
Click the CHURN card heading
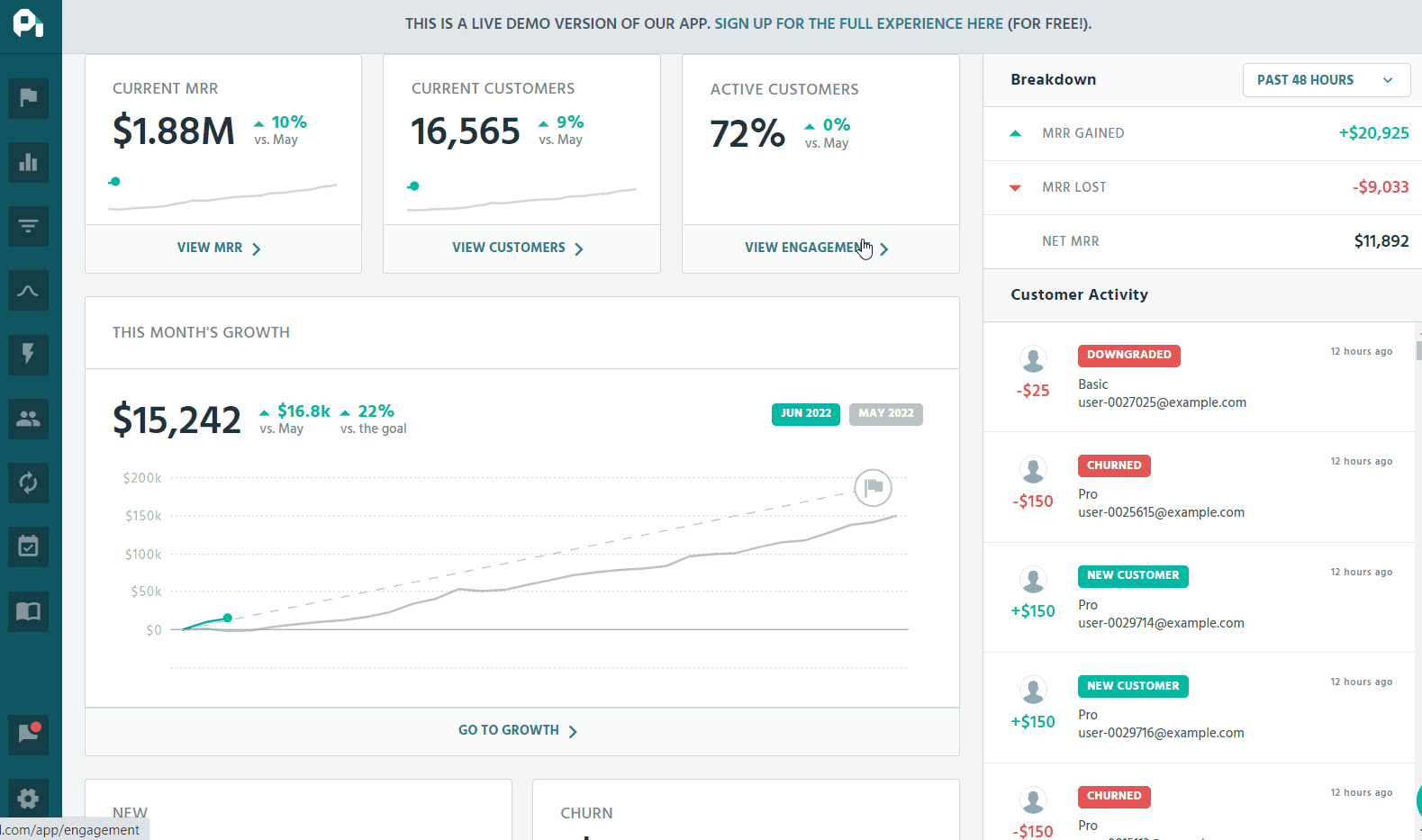586,813
